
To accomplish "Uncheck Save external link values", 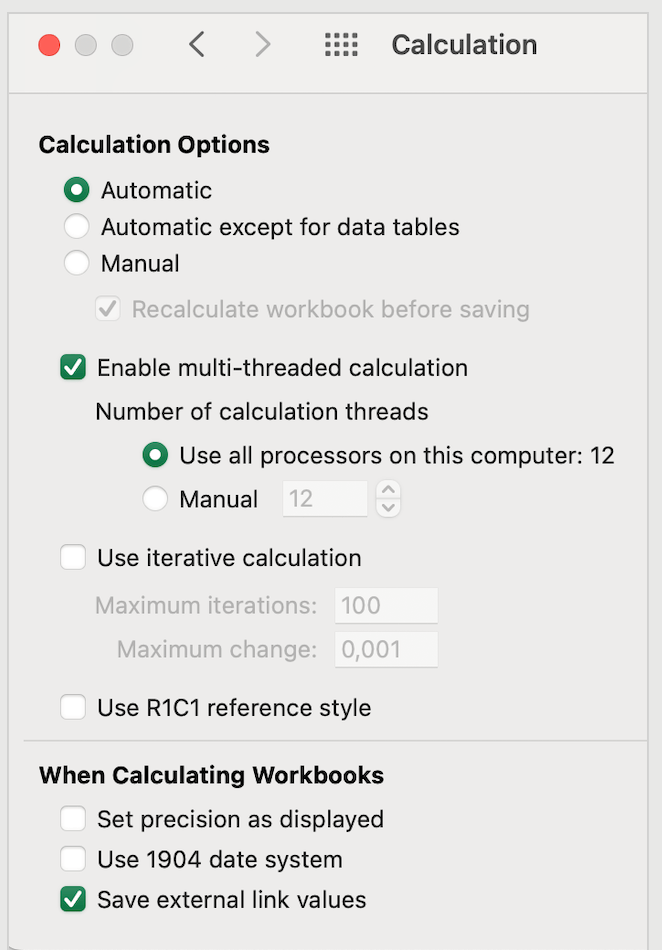I will click(x=73, y=900).
